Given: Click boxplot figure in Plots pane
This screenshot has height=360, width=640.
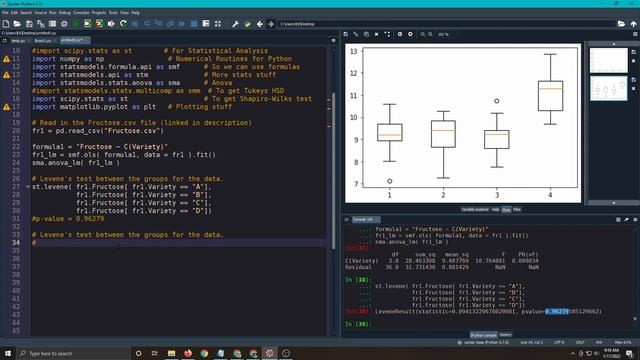Looking at the screenshot, I should (x=463, y=123).
